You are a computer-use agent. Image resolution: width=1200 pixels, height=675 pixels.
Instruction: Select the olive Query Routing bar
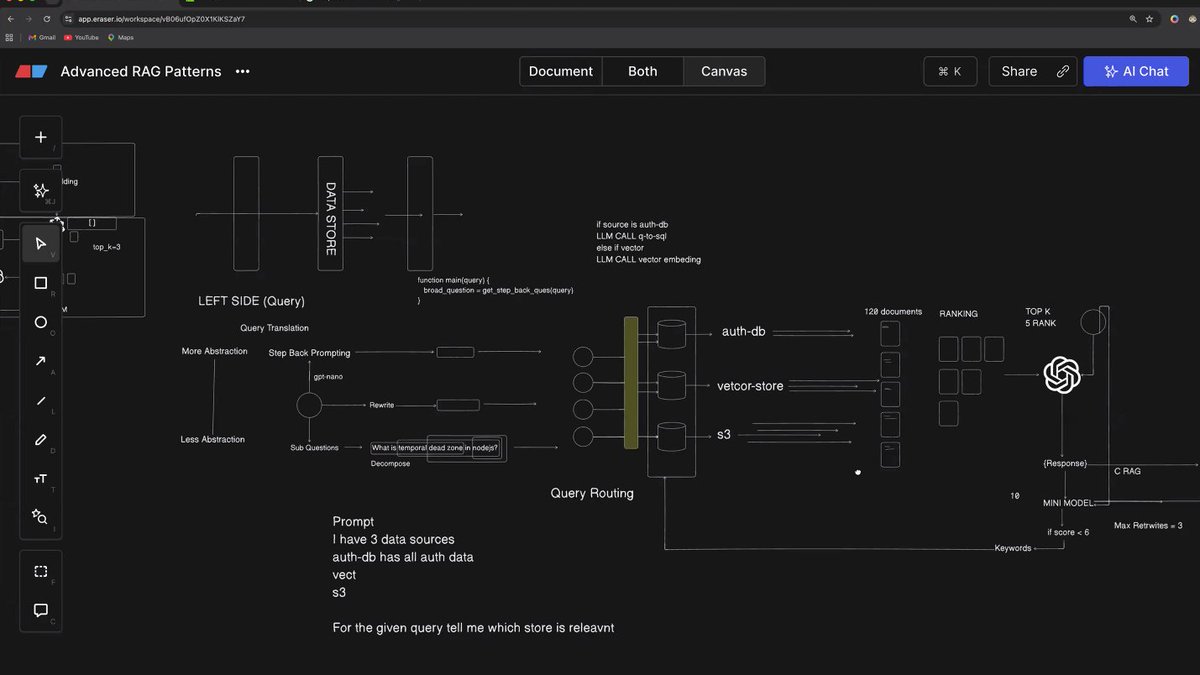pyautogui.click(x=631, y=382)
